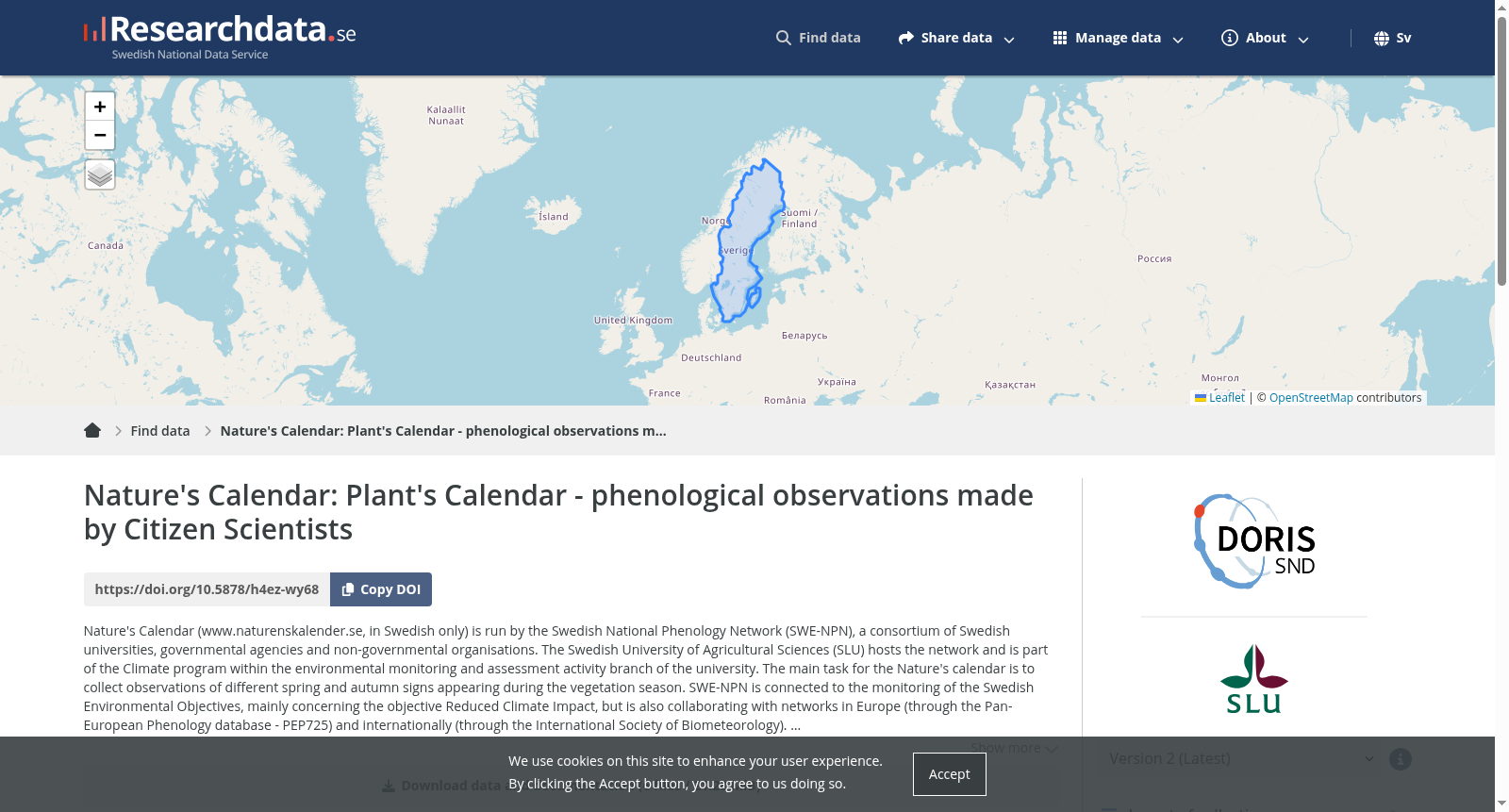
Task: Click the Copy DOI button
Action: pyautogui.click(x=381, y=589)
